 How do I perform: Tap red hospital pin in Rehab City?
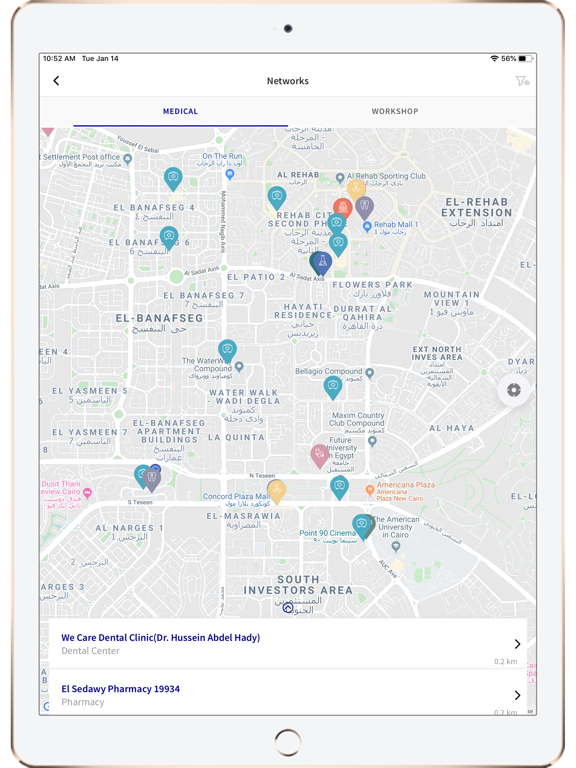pos(343,209)
